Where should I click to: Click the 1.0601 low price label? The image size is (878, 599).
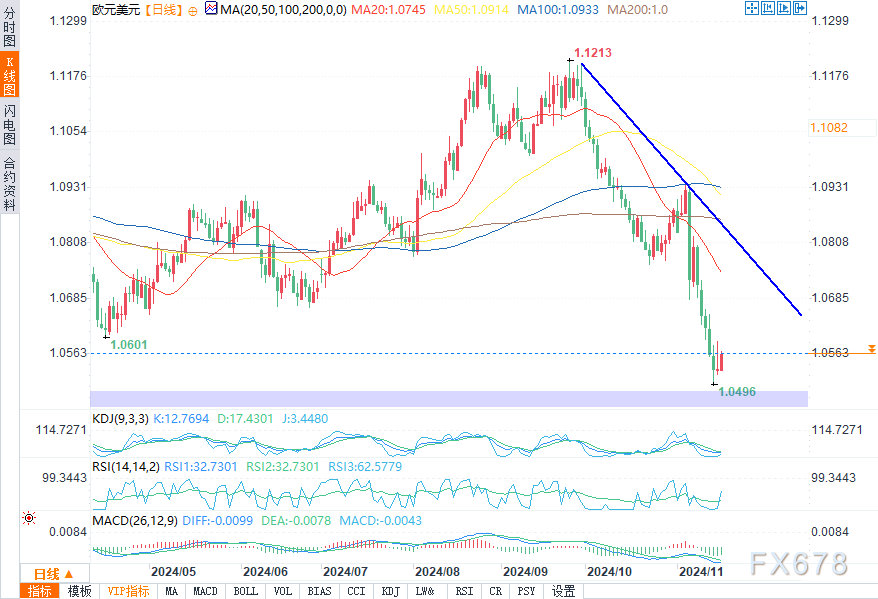click(x=129, y=345)
